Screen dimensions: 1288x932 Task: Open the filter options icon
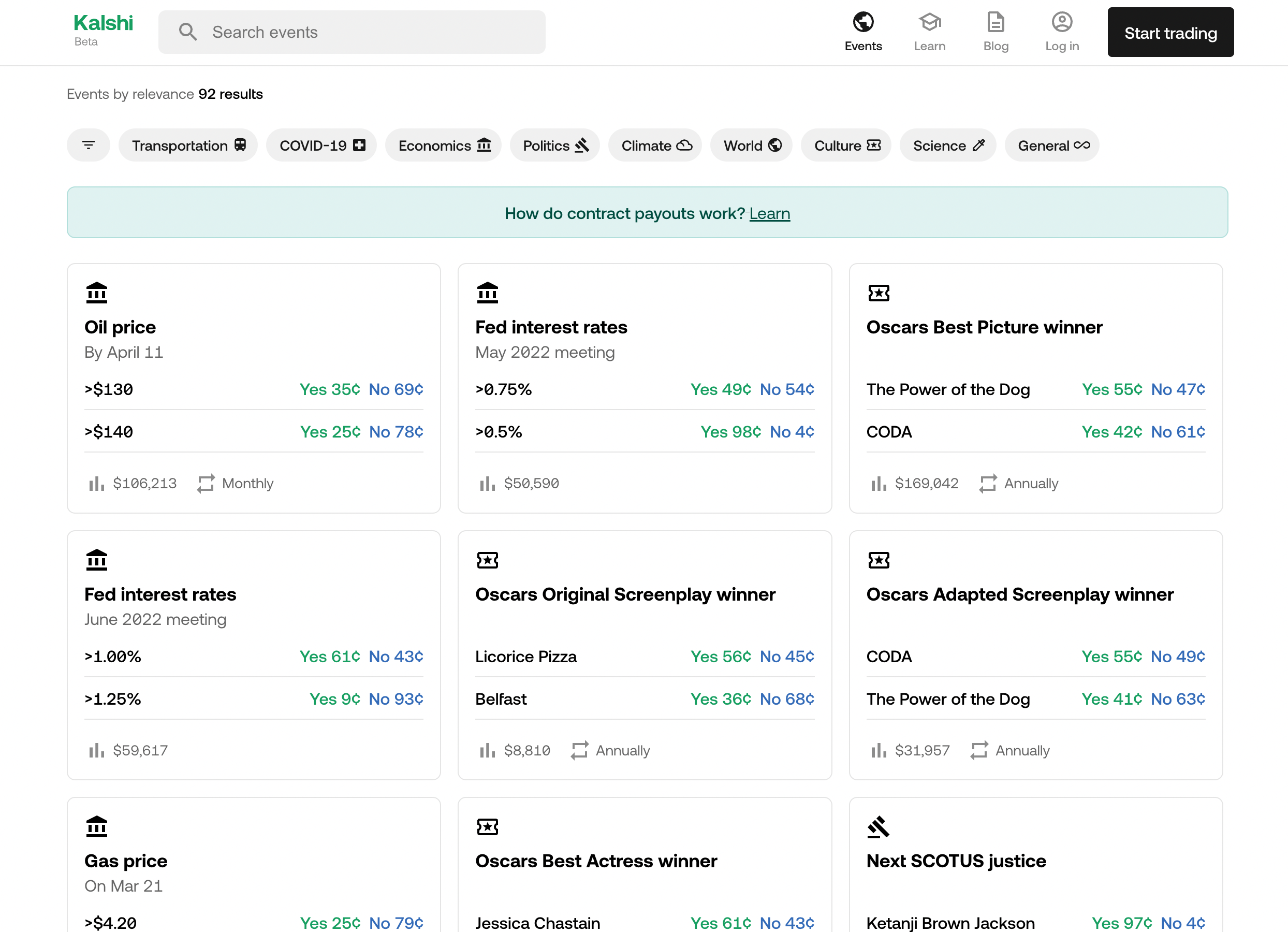click(x=89, y=145)
